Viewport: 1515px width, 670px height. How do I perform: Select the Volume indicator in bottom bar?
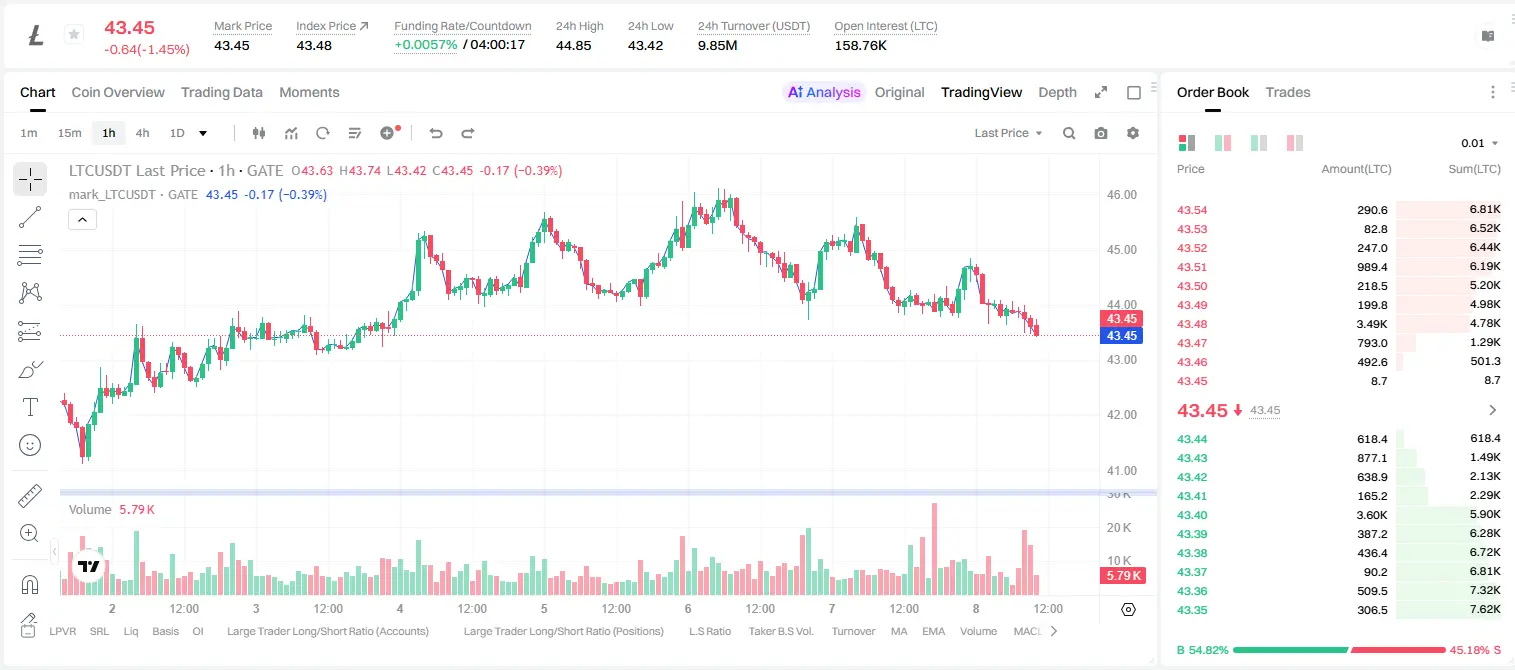pyautogui.click(x=978, y=631)
